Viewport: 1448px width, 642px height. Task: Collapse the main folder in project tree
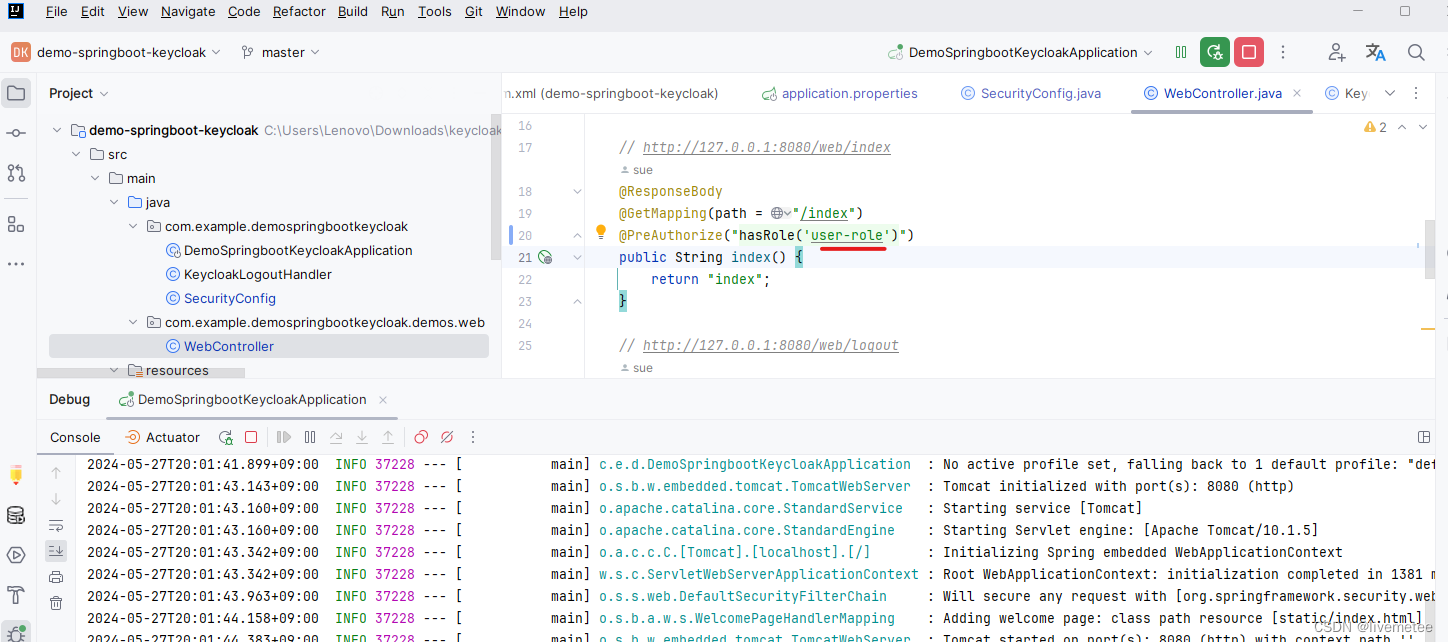(95, 178)
